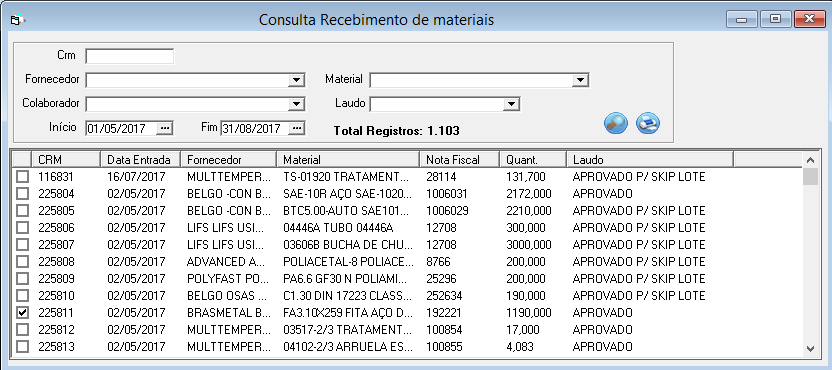Sort by the CRM column header
This screenshot has width=832, height=370.
(x=66, y=159)
